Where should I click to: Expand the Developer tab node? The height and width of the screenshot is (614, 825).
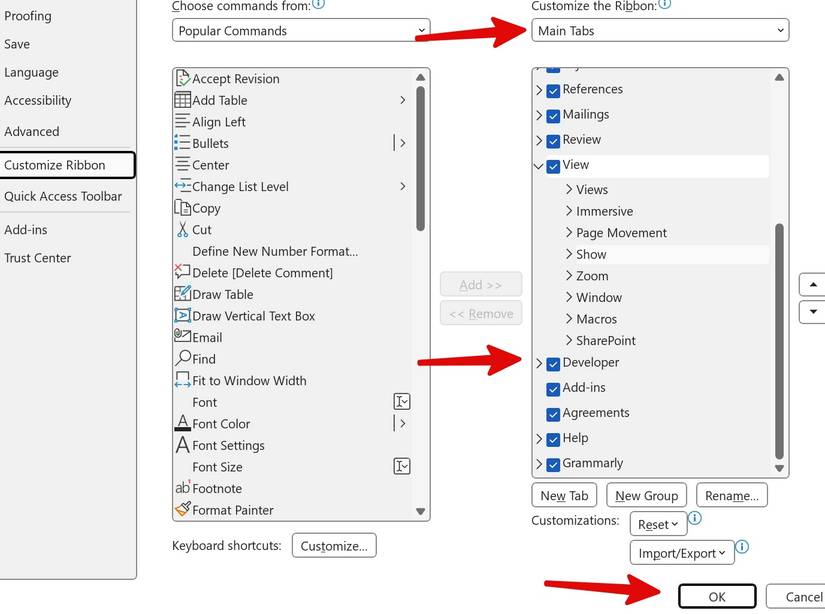(539, 363)
